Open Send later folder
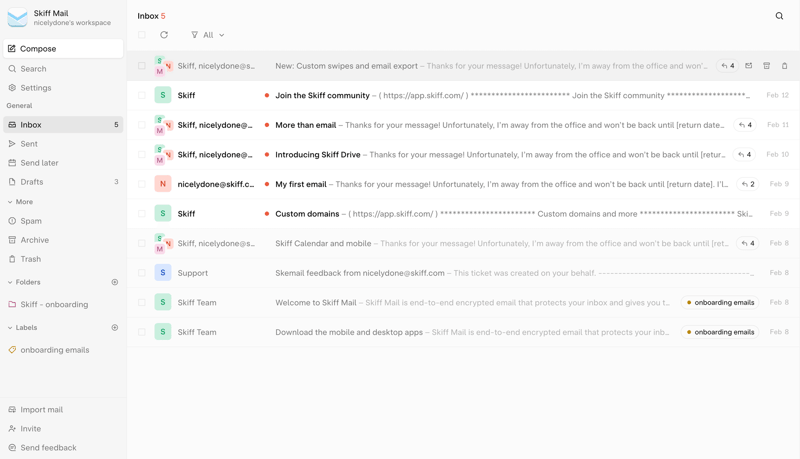The height and width of the screenshot is (459, 800). tap(63, 163)
